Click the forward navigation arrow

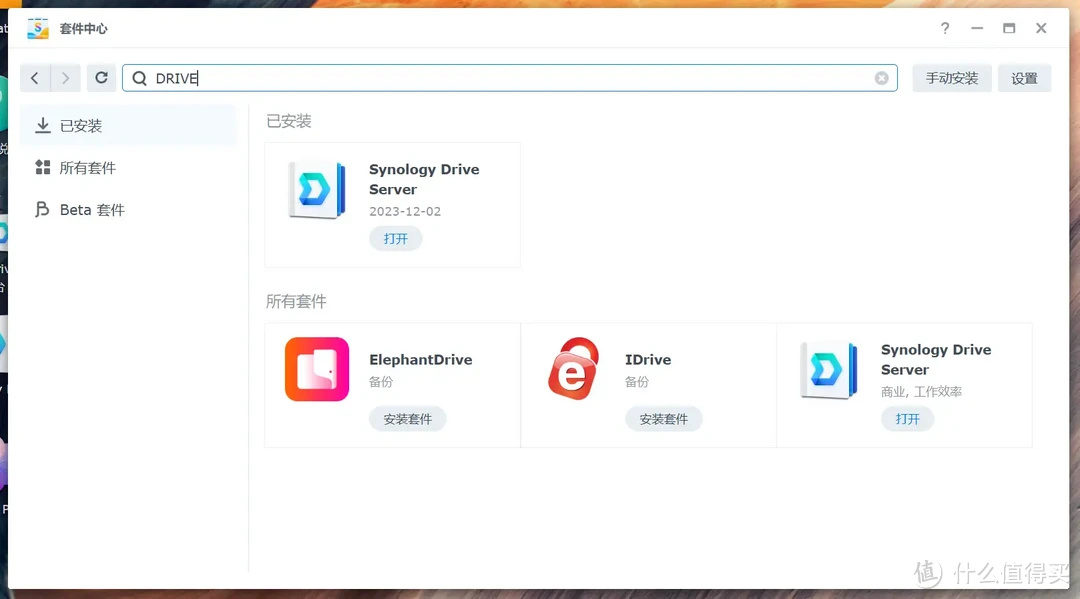point(65,78)
